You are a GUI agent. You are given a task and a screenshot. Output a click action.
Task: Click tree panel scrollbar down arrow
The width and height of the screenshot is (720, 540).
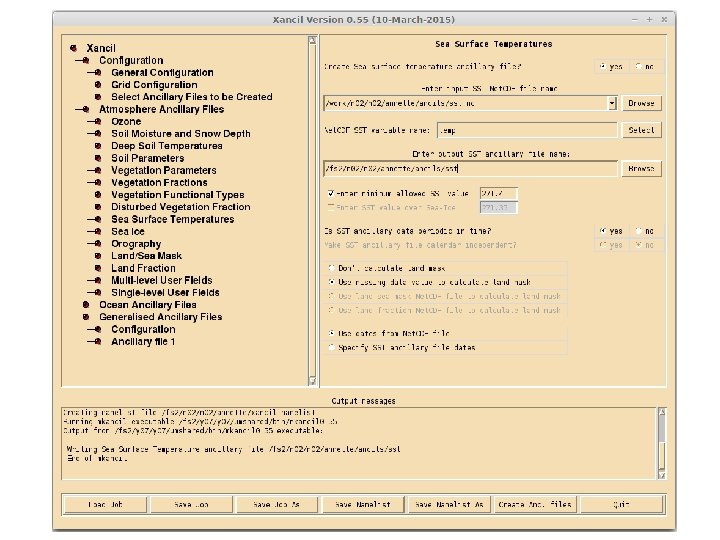[313, 381]
